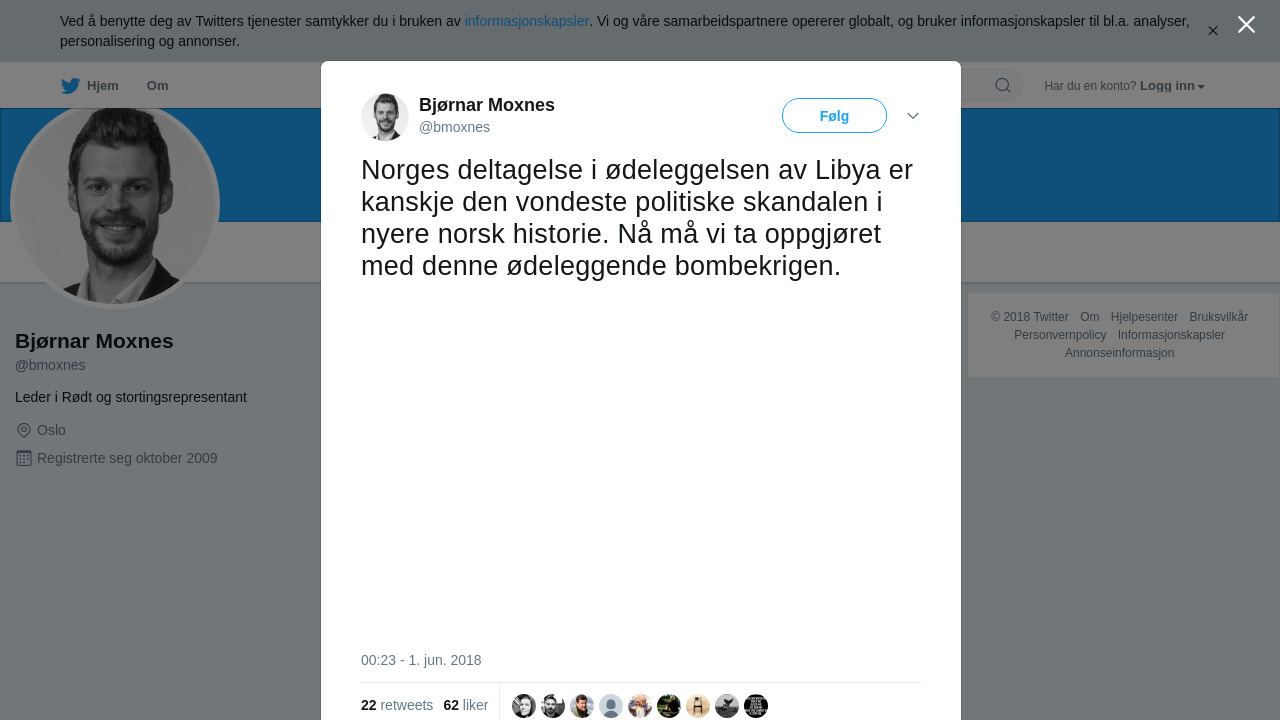Image resolution: width=1280 pixels, height=720 pixels.
Task: Click the @bmoxnes handle in tweet
Action: coord(454,127)
